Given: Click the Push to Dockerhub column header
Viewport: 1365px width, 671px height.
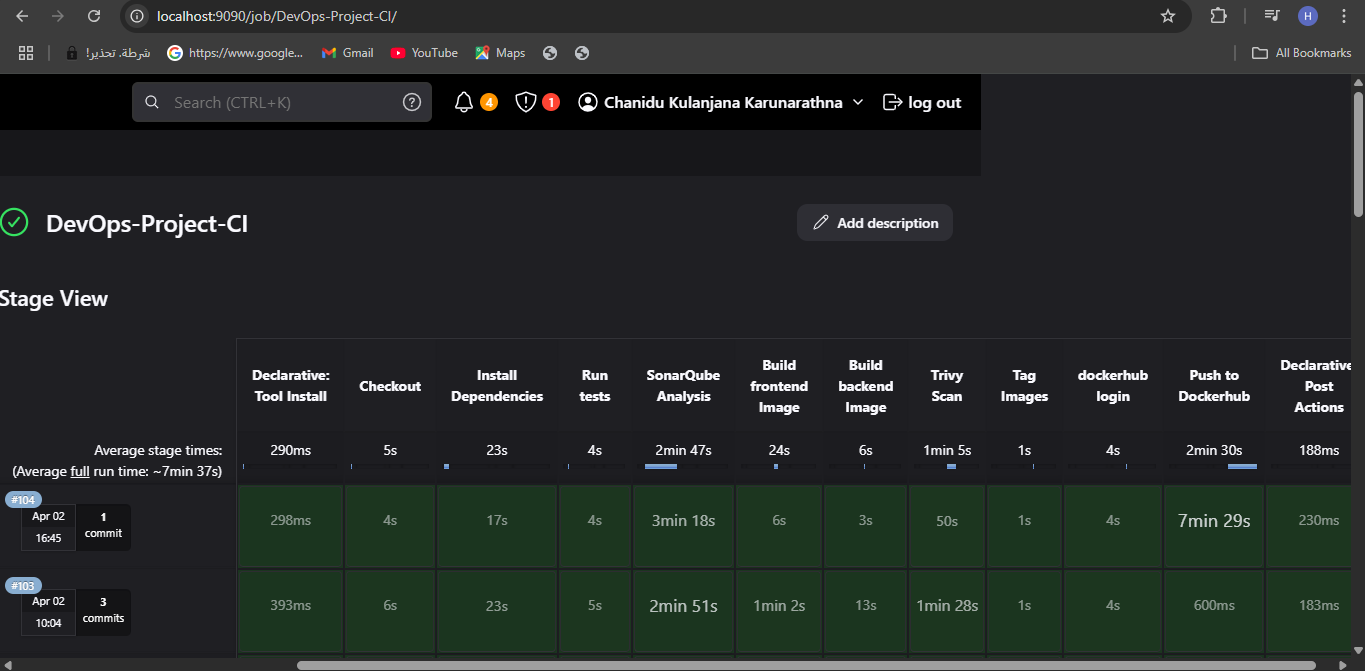Looking at the screenshot, I should point(1214,386).
